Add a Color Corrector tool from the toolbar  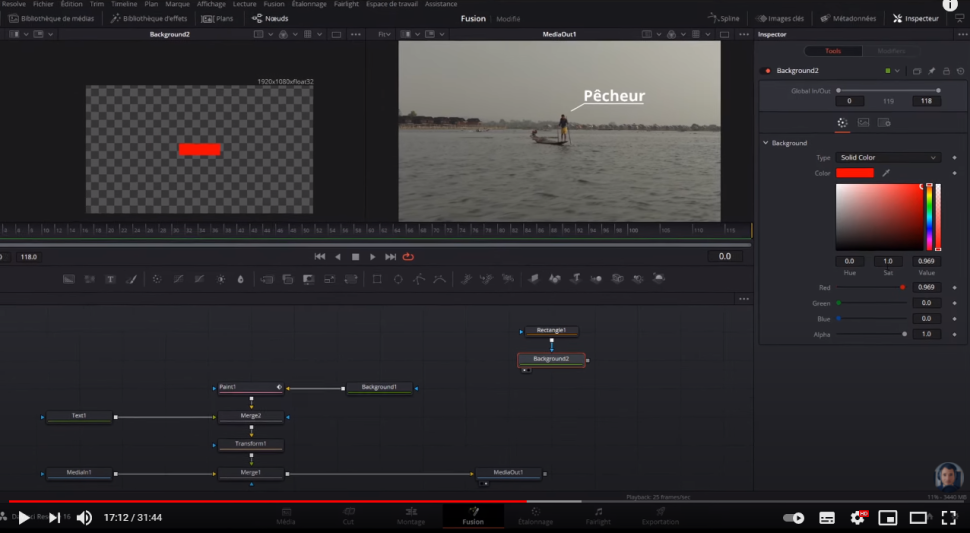click(157, 279)
